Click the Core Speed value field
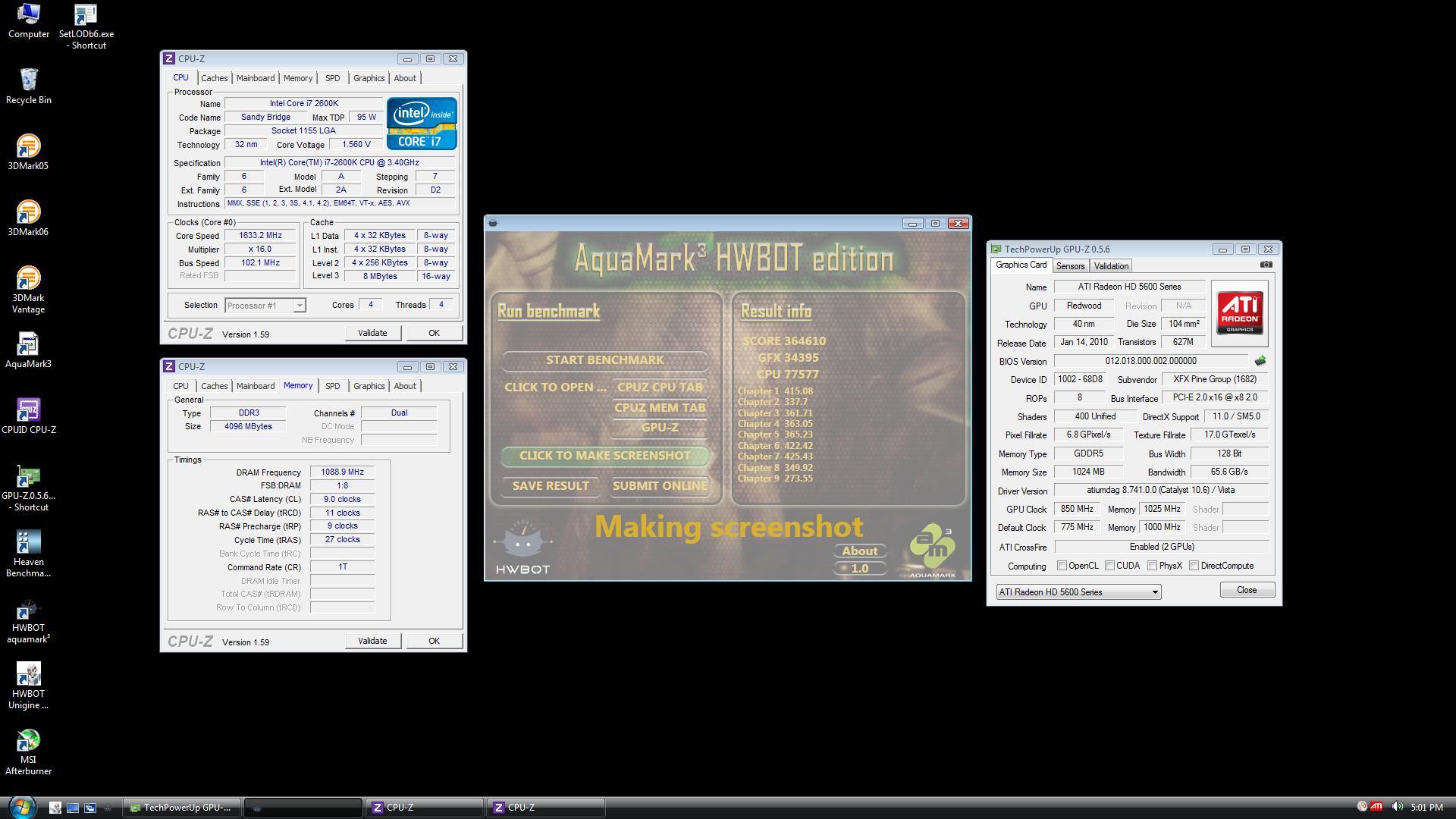 260,236
